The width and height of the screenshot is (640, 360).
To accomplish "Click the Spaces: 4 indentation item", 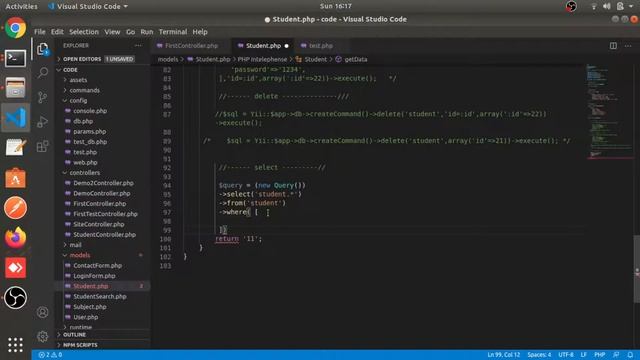I will [539, 355].
